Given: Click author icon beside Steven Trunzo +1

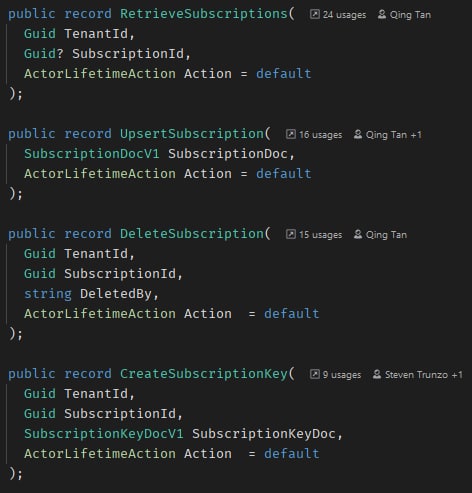Looking at the screenshot, I should (377, 374).
